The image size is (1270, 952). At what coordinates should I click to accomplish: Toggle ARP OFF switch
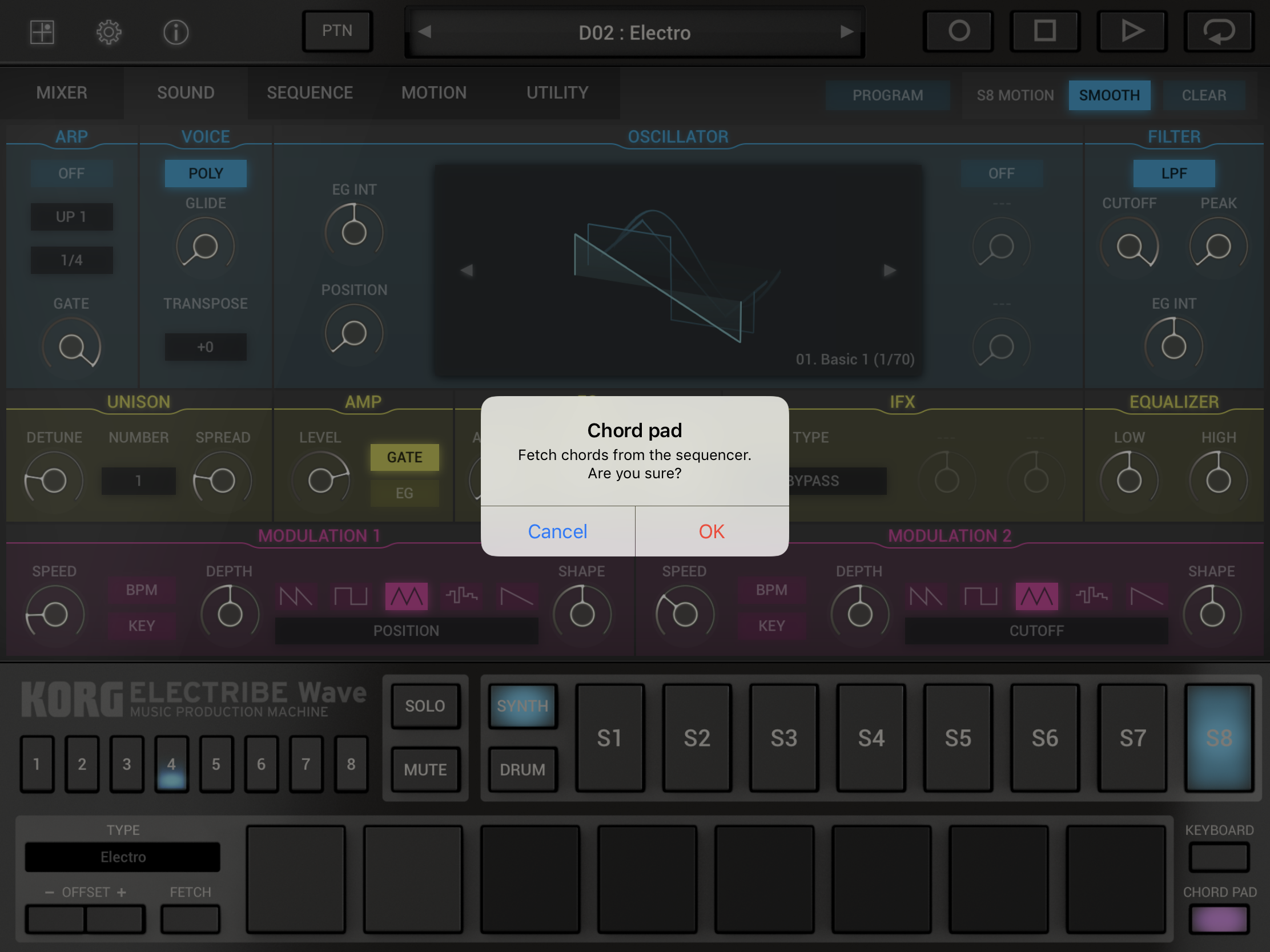[x=71, y=174]
